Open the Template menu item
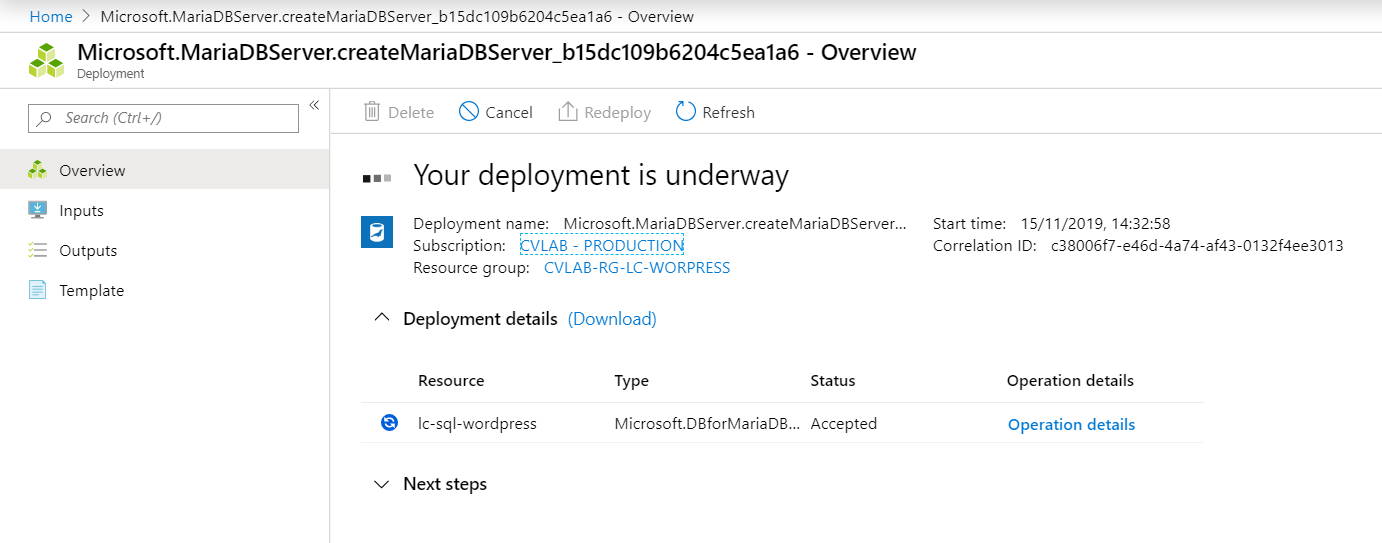 [164, 290]
